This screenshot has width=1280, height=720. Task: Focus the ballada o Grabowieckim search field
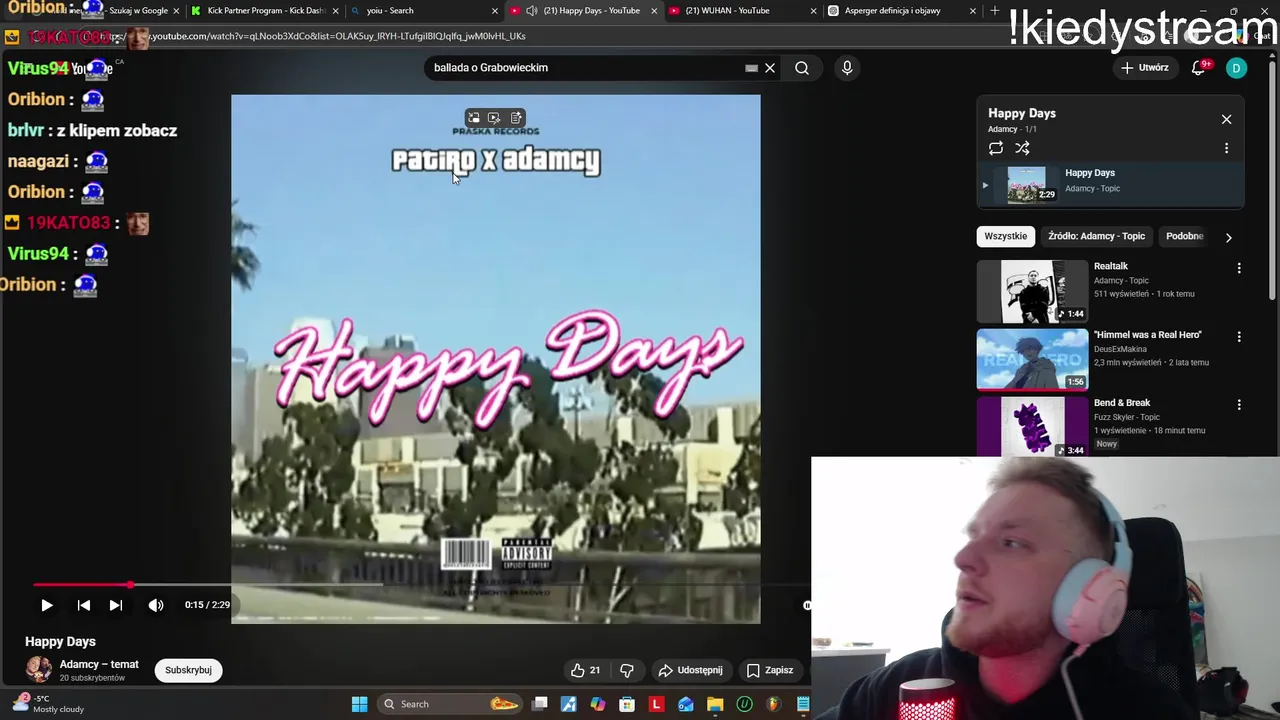[585, 68]
